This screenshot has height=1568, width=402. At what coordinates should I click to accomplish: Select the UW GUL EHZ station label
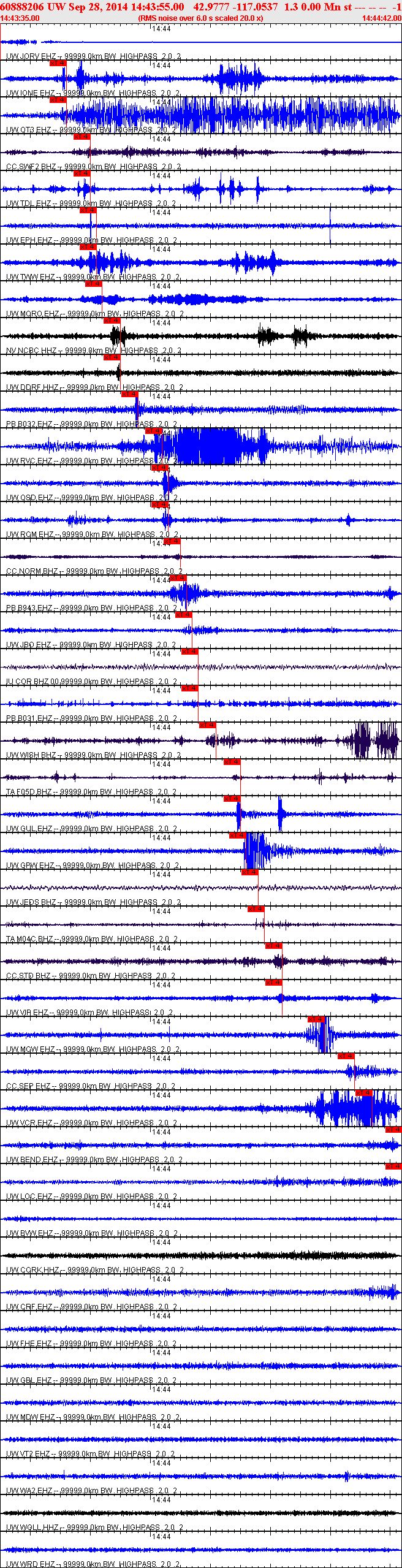92,829
